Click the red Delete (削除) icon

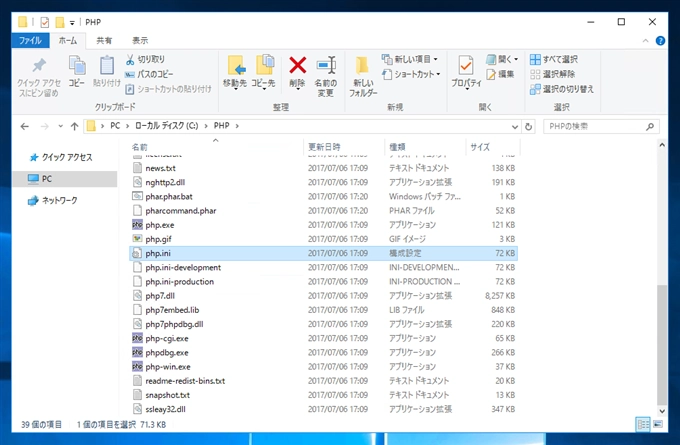click(298, 65)
